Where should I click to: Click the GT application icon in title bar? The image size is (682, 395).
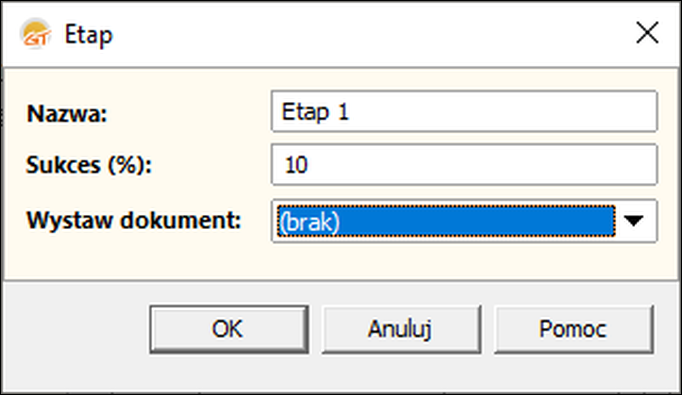pos(36,34)
